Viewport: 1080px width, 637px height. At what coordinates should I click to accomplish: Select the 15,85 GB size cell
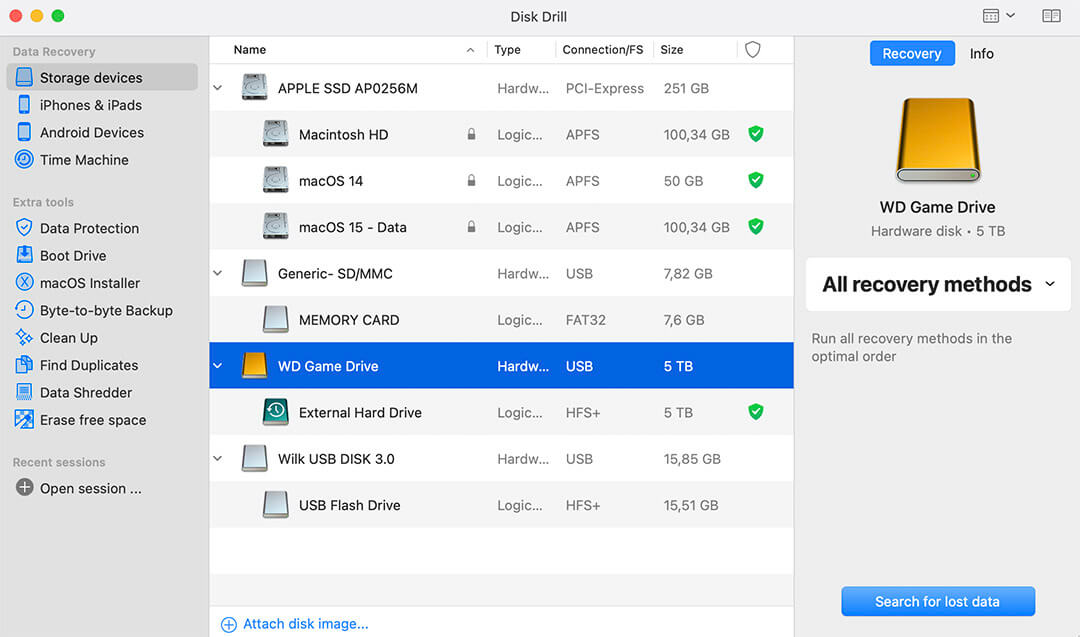[692, 459]
